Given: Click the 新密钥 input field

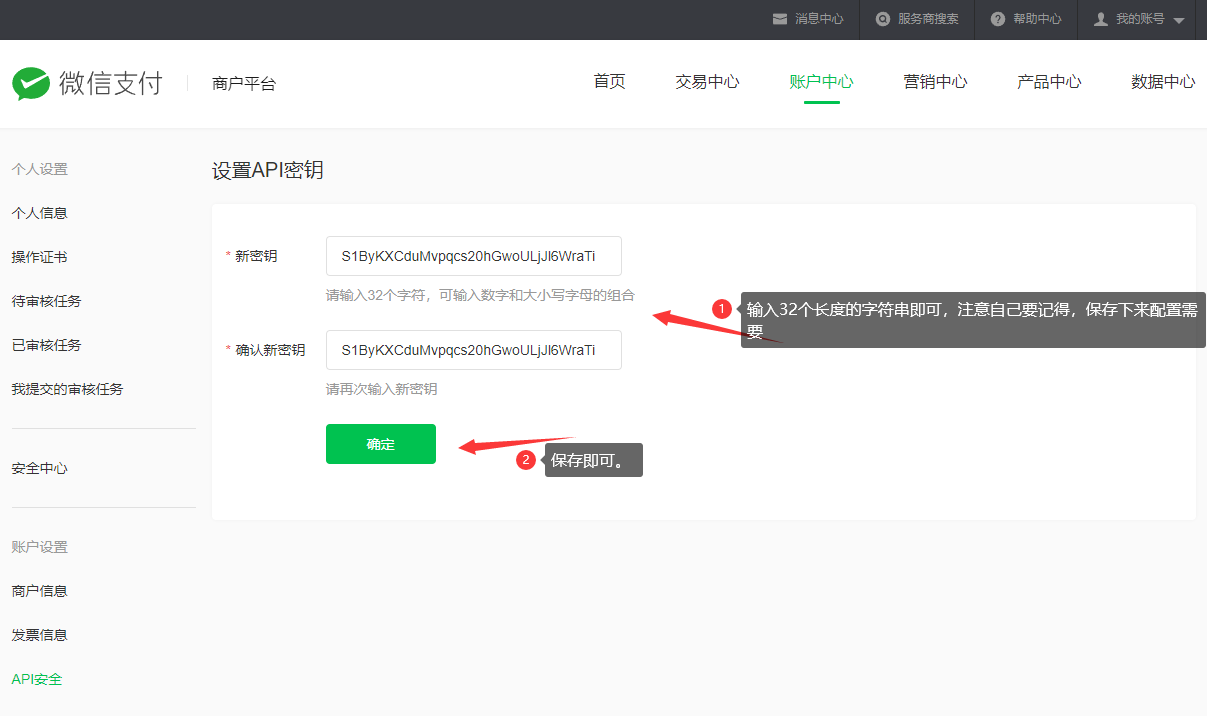Looking at the screenshot, I should click(x=474, y=256).
